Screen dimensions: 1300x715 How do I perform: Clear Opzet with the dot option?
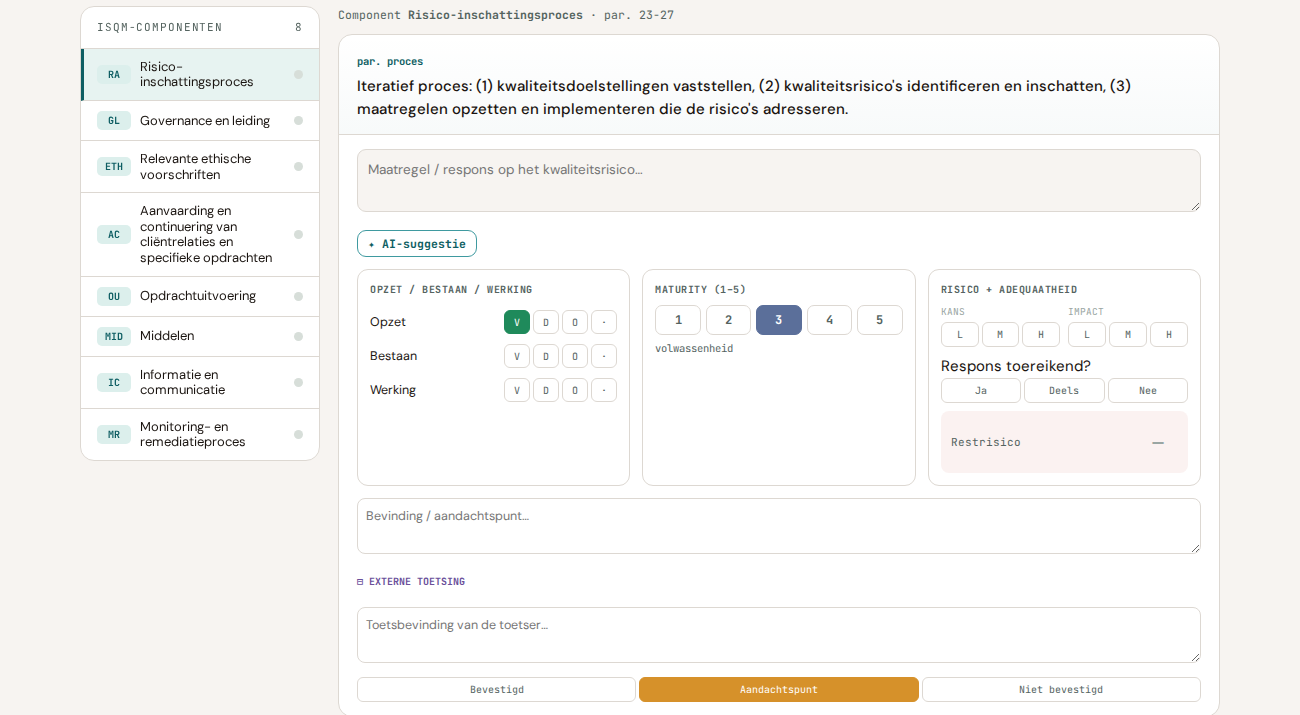[604, 322]
